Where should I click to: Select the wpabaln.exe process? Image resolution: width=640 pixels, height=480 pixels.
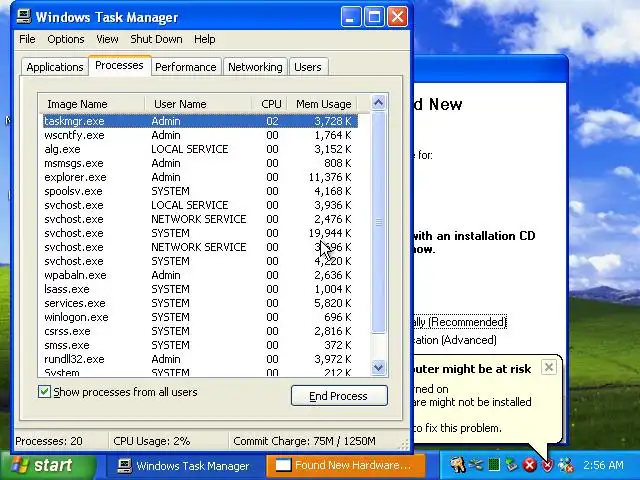coord(200,275)
